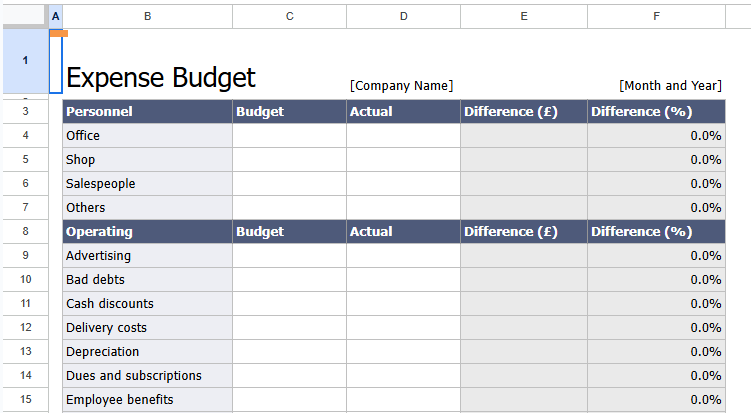Click the Personnel section header cell
This screenshot has width=751, height=413.
[x=147, y=111]
